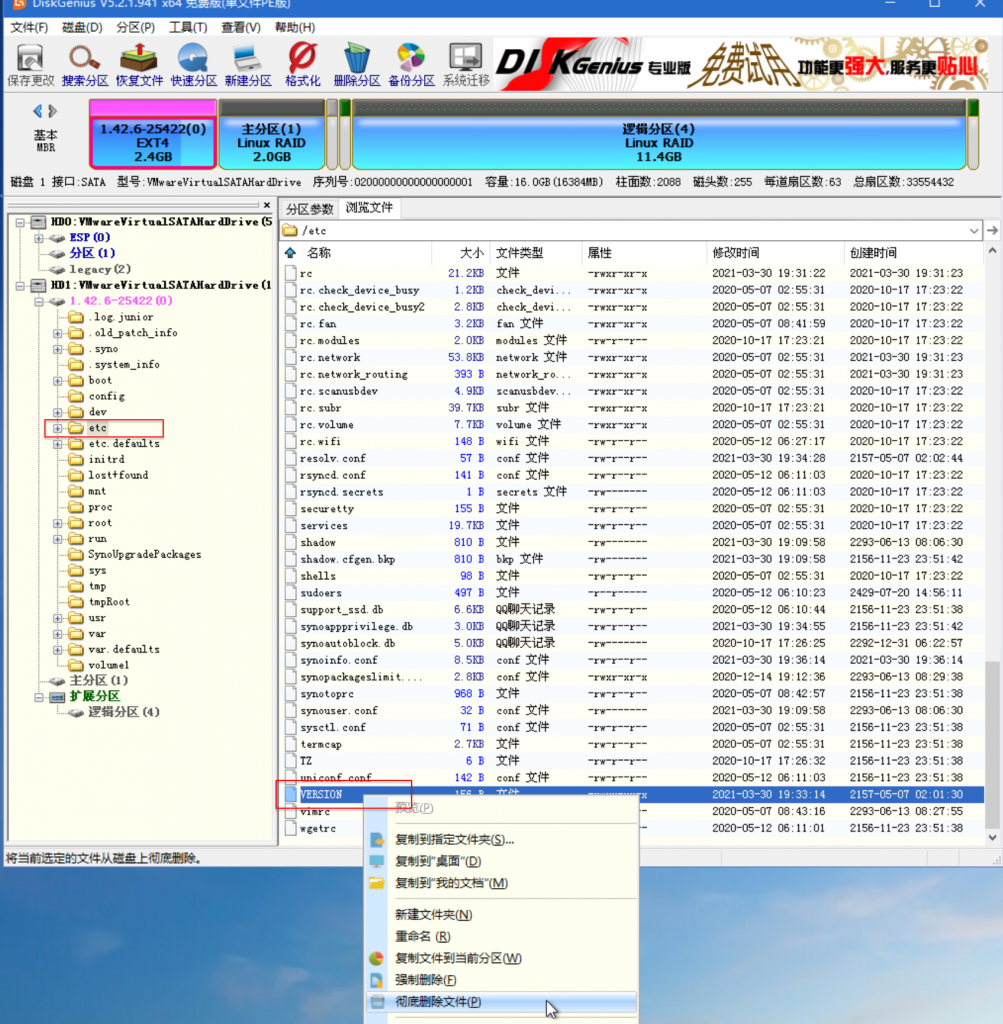Open the 系统迁移 system migration tool
1003x1024 pixels.
click(x=466, y=65)
